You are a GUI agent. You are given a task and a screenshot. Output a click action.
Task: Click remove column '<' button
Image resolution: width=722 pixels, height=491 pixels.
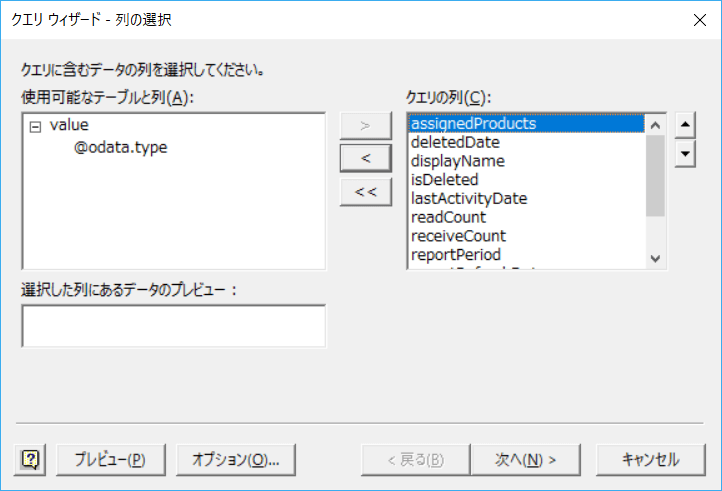(x=365, y=157)
